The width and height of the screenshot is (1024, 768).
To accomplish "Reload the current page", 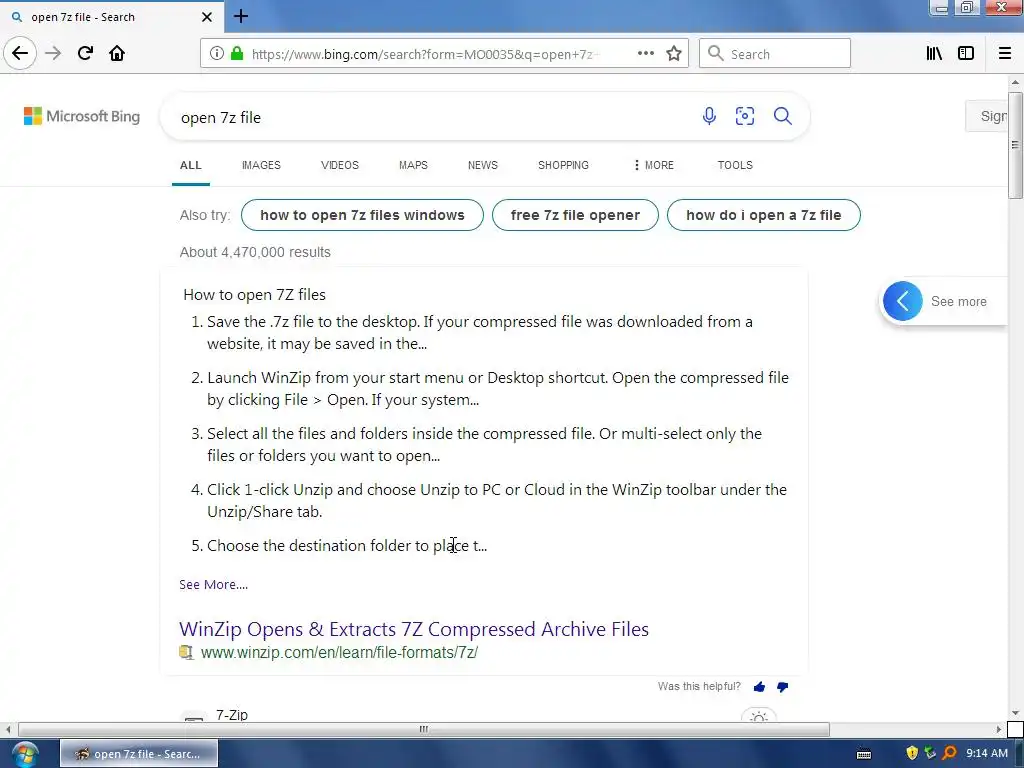I will 85,53.
